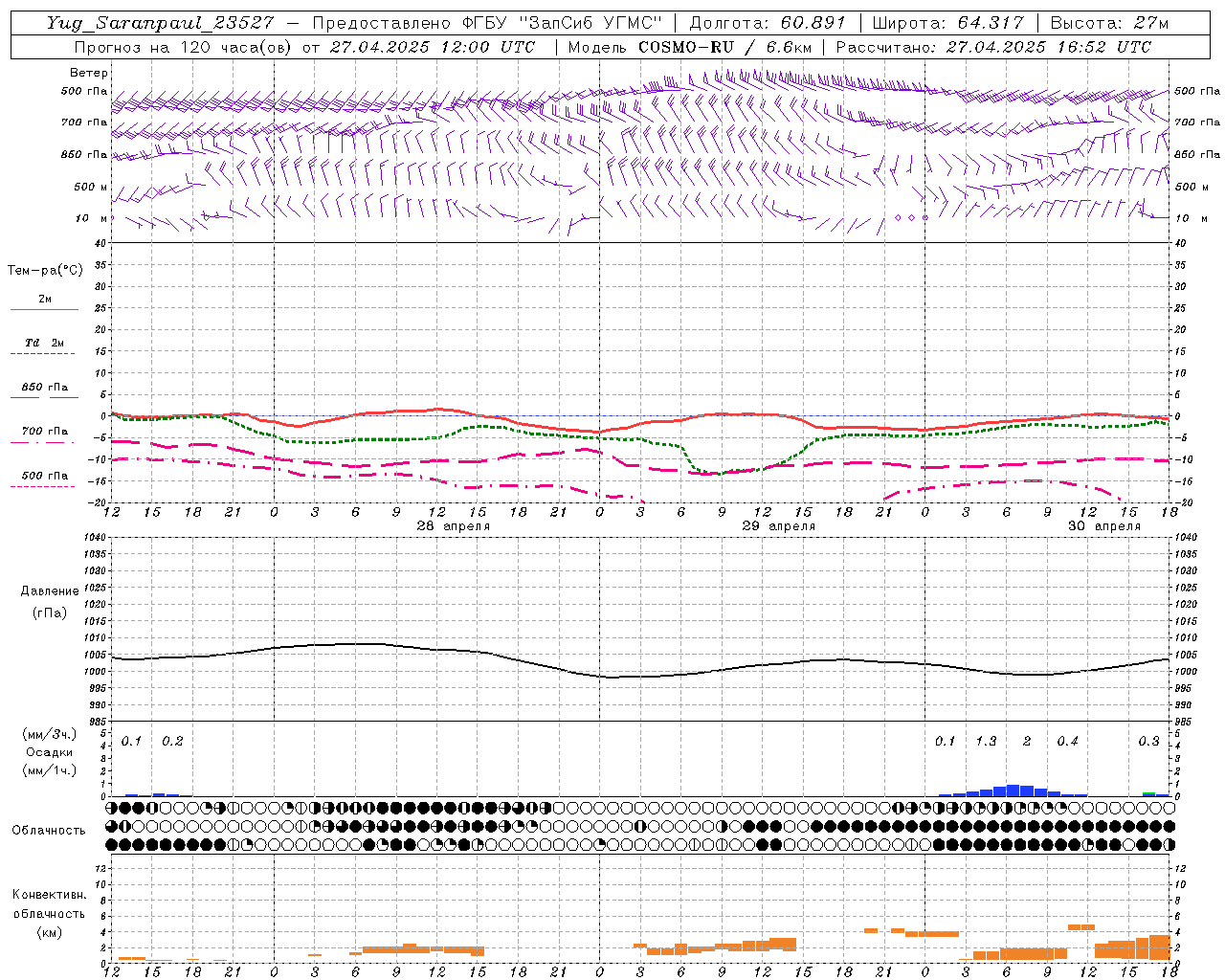The height and width of the screenshot is (980, 1225).
Task: Click the solid red 2м legend line
Action: (44, 309)
